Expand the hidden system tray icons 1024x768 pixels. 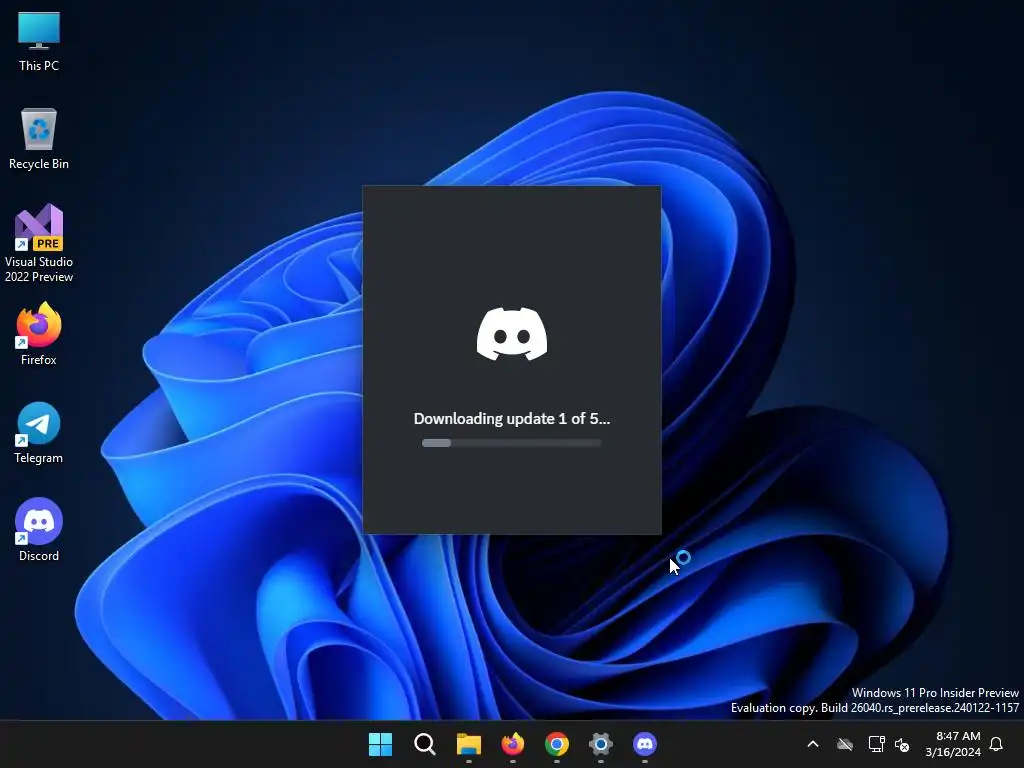813,744
